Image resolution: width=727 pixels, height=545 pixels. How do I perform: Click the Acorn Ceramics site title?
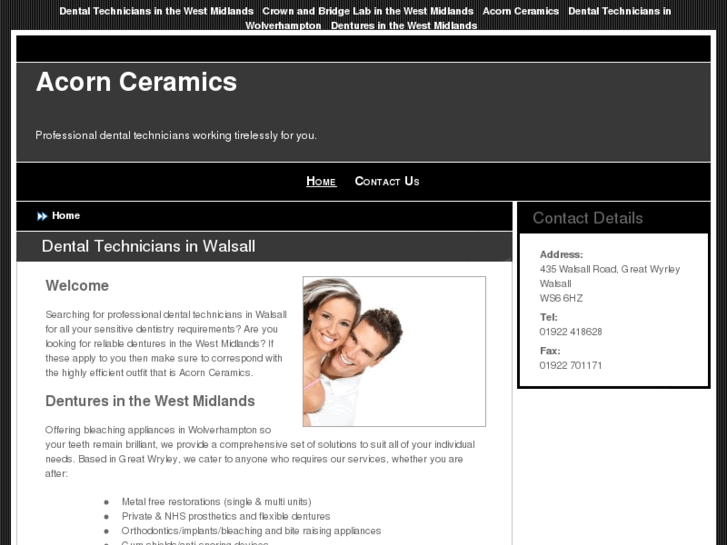[x=136, y=82]
